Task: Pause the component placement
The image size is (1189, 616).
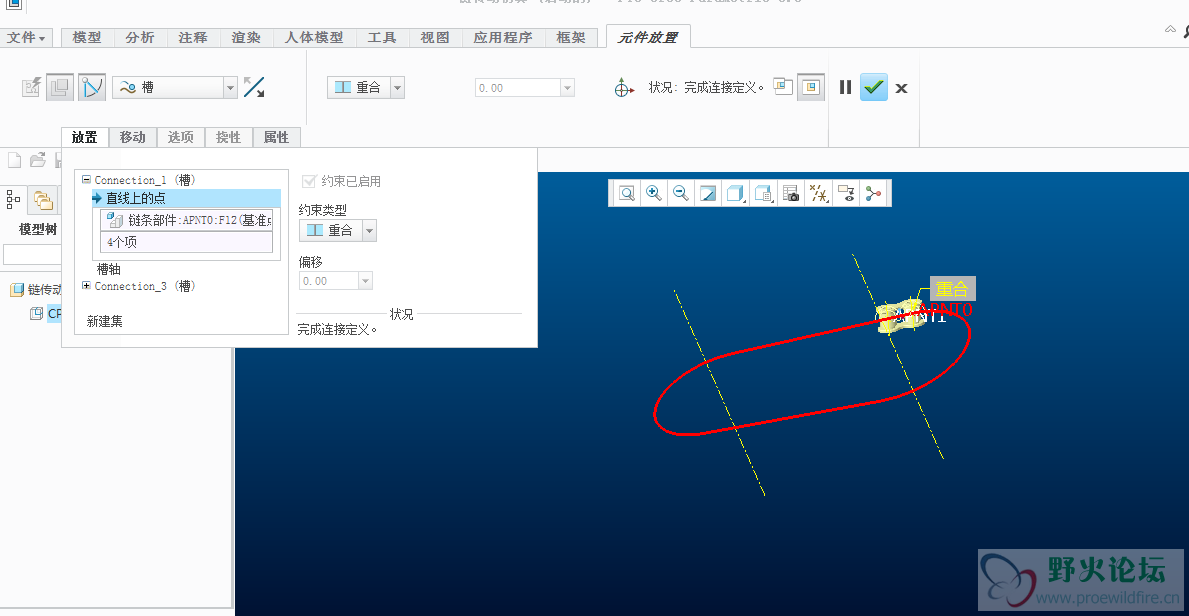Action: click(845, 88)
